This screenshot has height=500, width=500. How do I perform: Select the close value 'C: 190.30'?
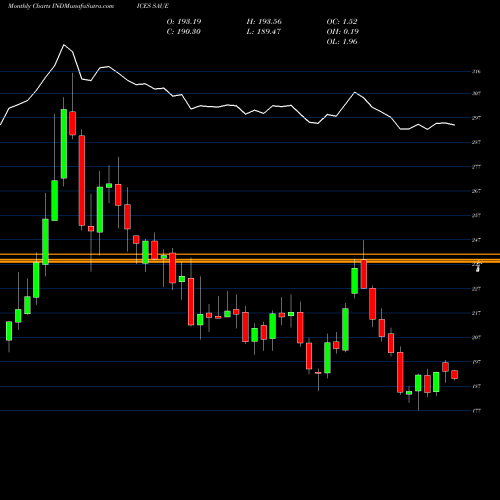[183, 31]
